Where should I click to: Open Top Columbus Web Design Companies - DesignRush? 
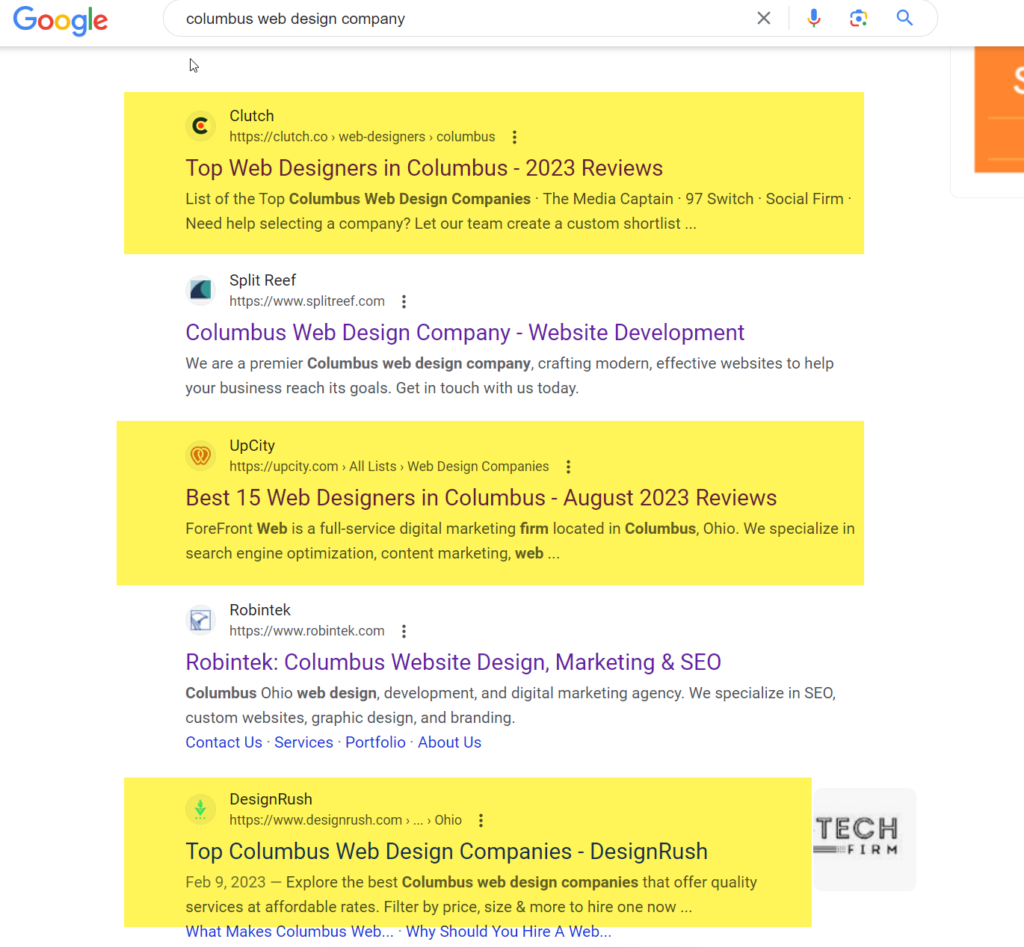click(x=446, y=852)
